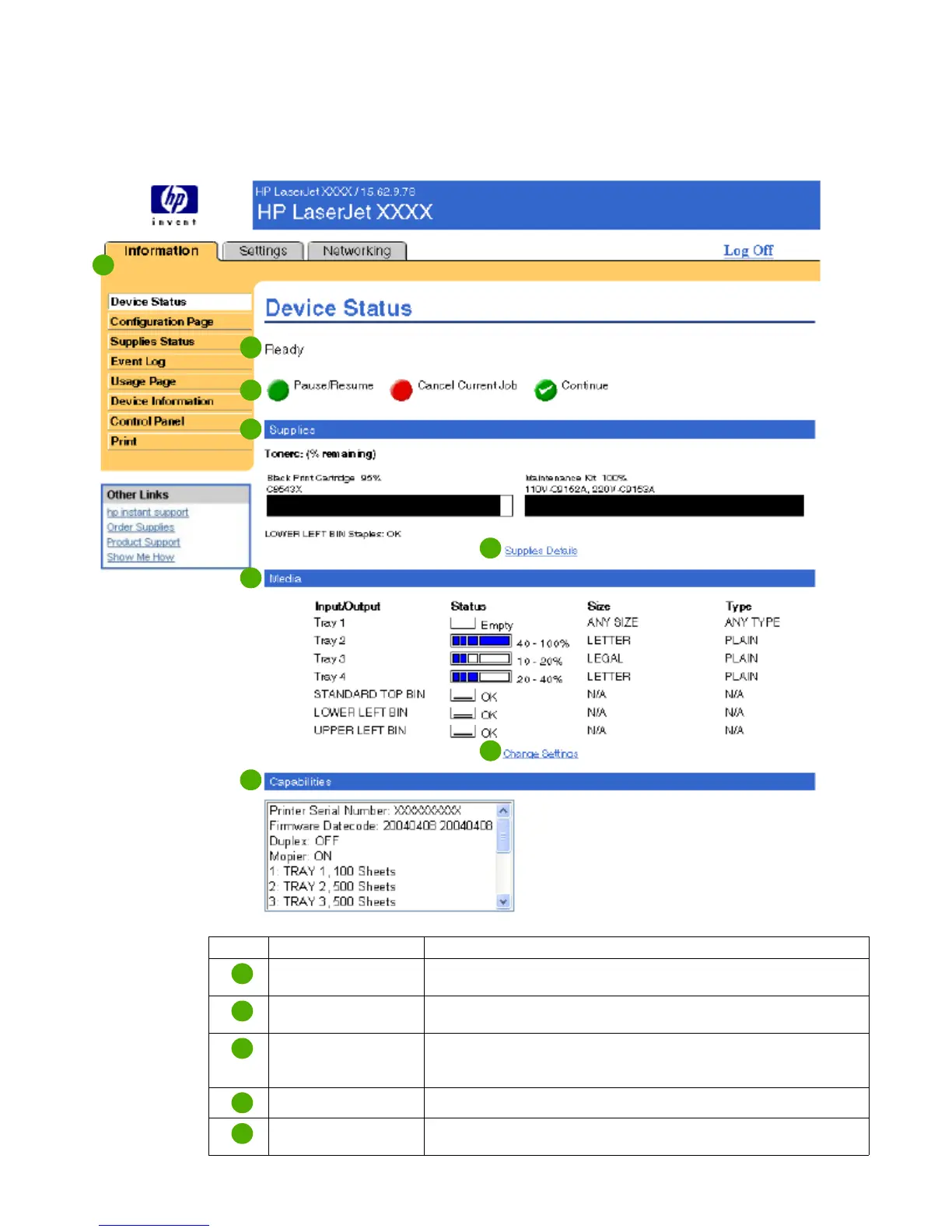Screen dimensions: 952x1232
Task: Open Event Log from the sidebar
Action: click(x=179, y=362)
